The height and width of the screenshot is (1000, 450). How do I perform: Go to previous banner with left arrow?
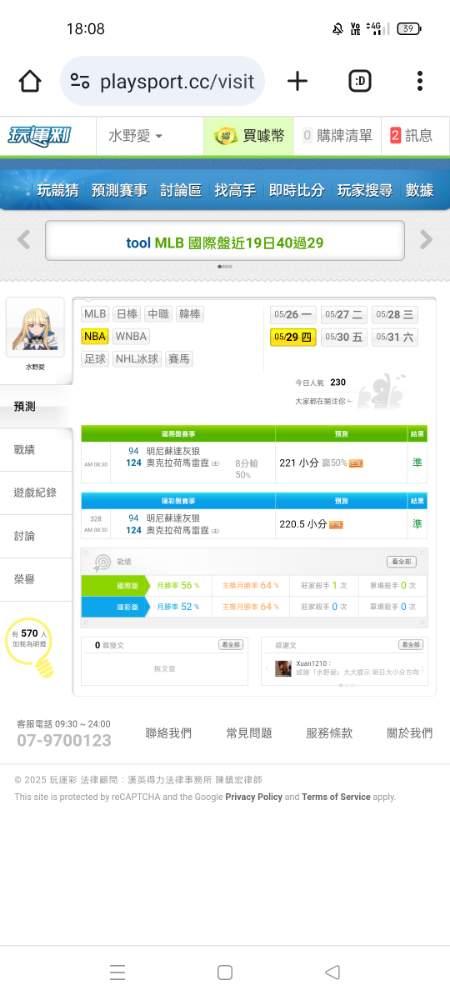pyautogui.click(x=24, y=240)
